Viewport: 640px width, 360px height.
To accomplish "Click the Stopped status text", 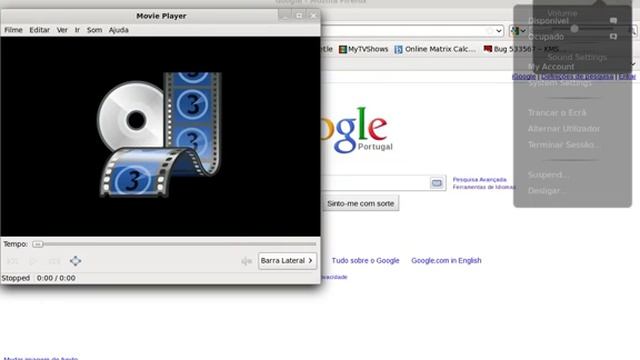I will point(16,278).
